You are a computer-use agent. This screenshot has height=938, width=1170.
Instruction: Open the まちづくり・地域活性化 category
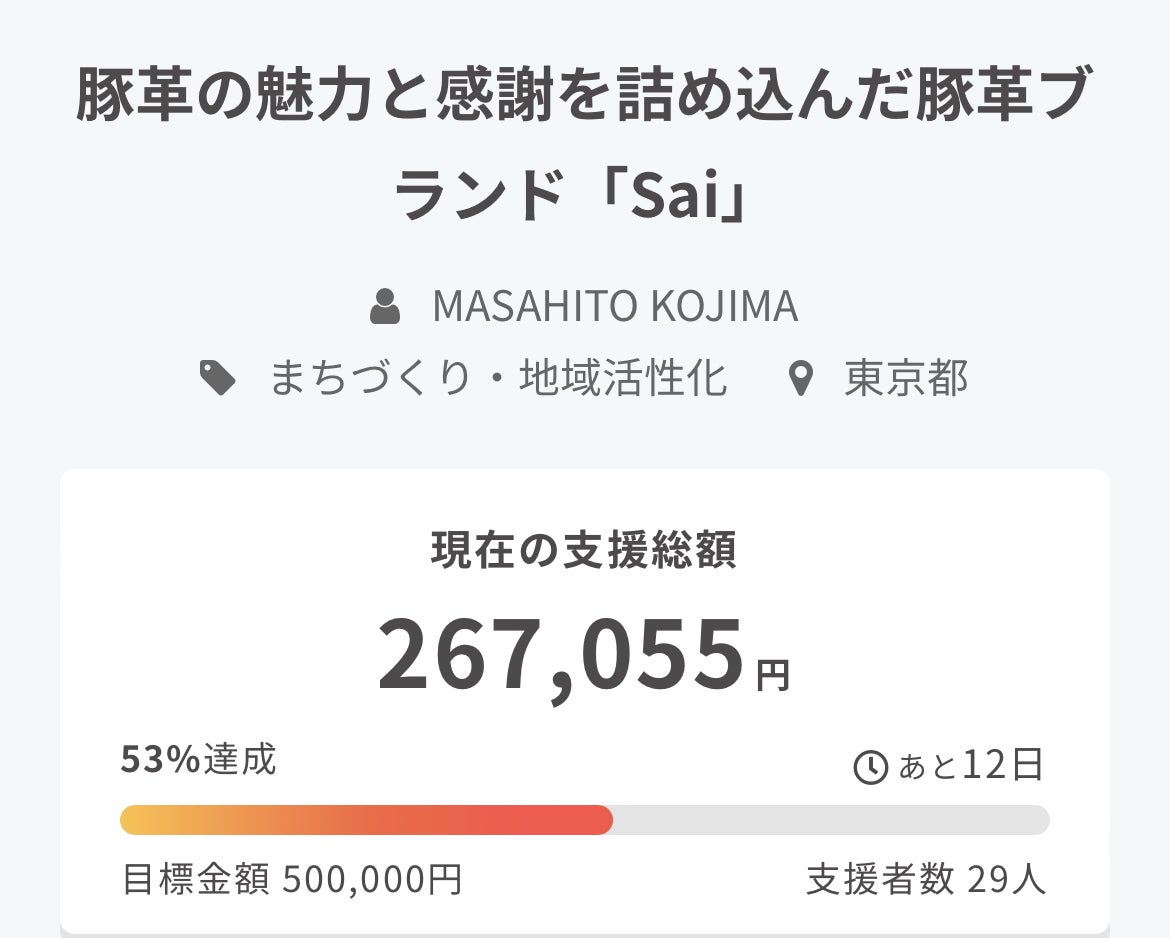point(498,379)
